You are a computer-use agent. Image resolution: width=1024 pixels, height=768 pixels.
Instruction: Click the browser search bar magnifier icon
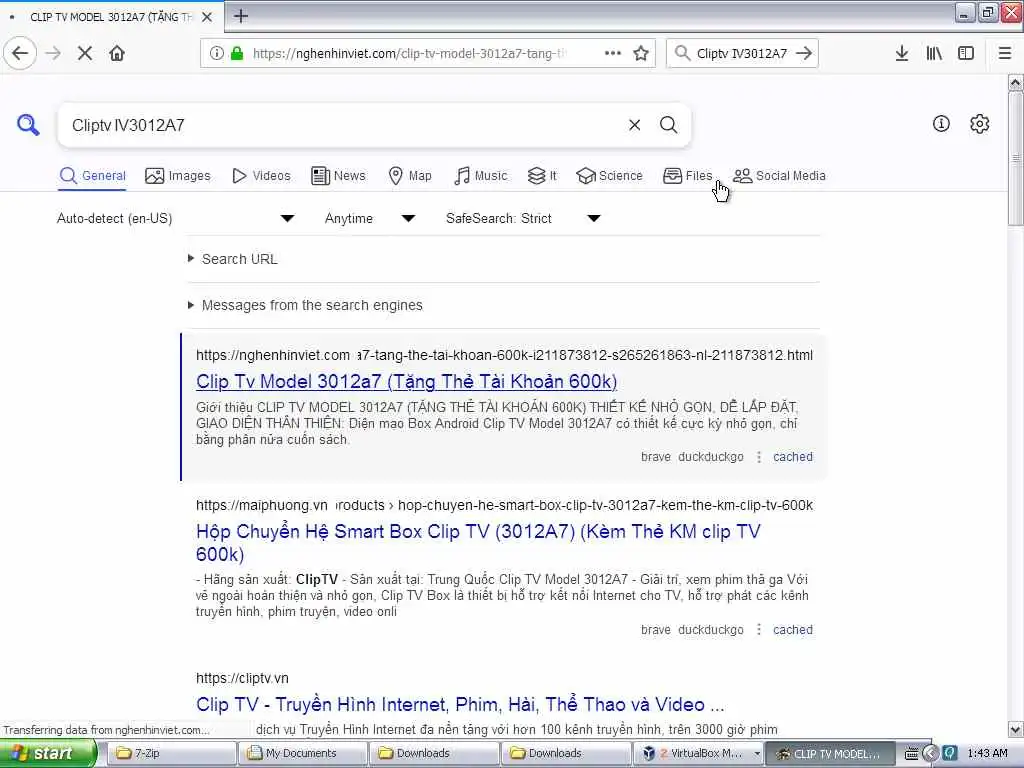point(682,54)
